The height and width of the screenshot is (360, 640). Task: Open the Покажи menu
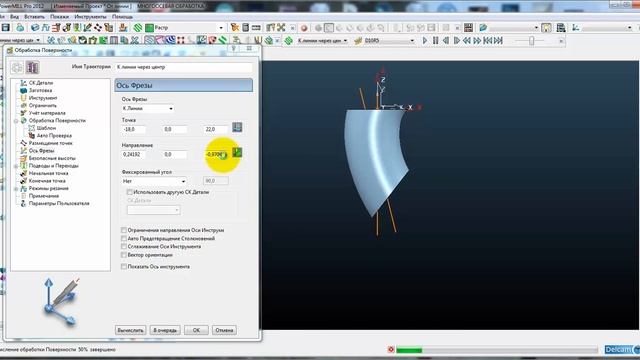(60, 17)
